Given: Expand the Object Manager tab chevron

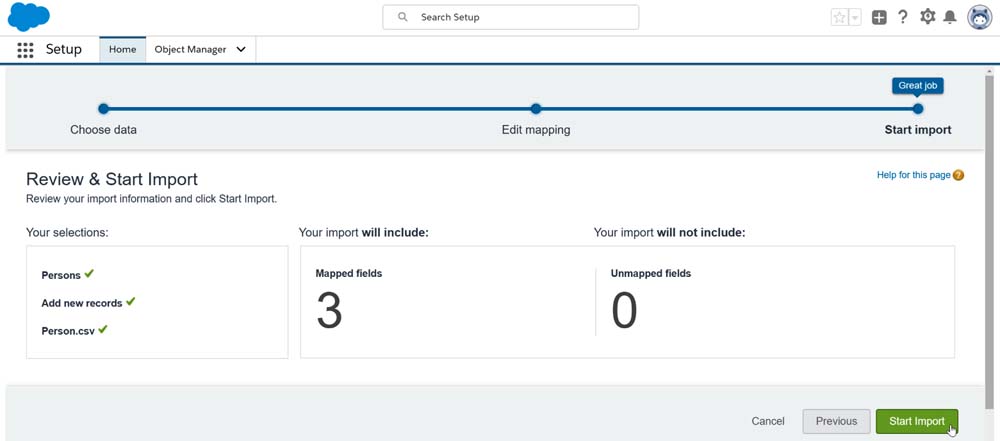Looking at the screenshot, I should click(x=241, y=50).
